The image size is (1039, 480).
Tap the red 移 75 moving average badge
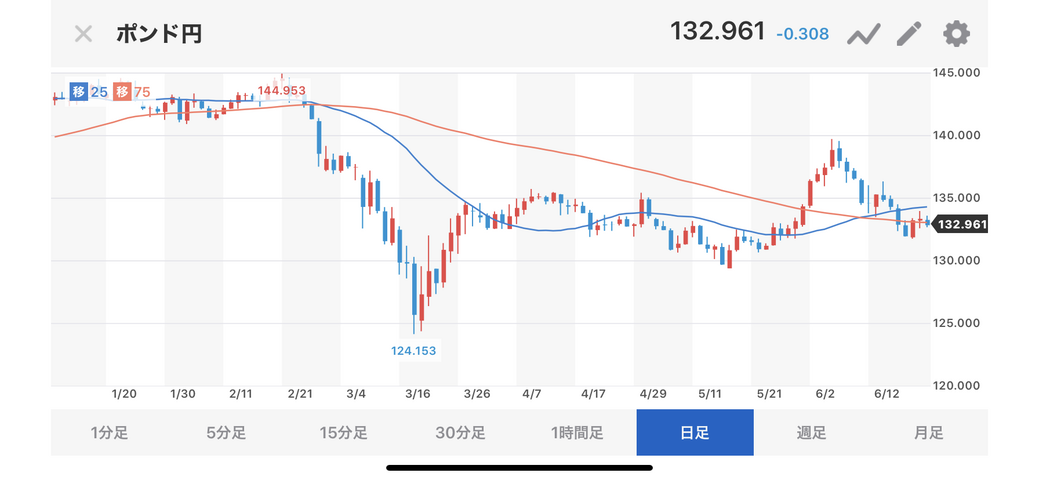point(132,92)
